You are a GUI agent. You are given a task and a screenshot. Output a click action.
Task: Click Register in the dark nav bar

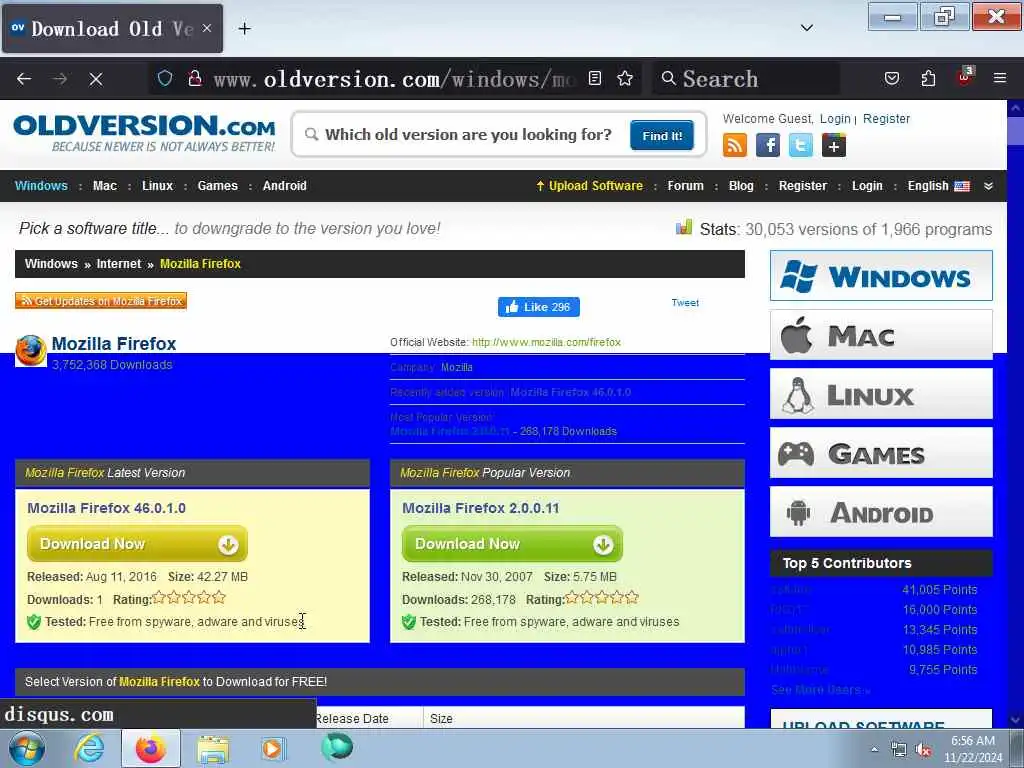coord(802,185)
